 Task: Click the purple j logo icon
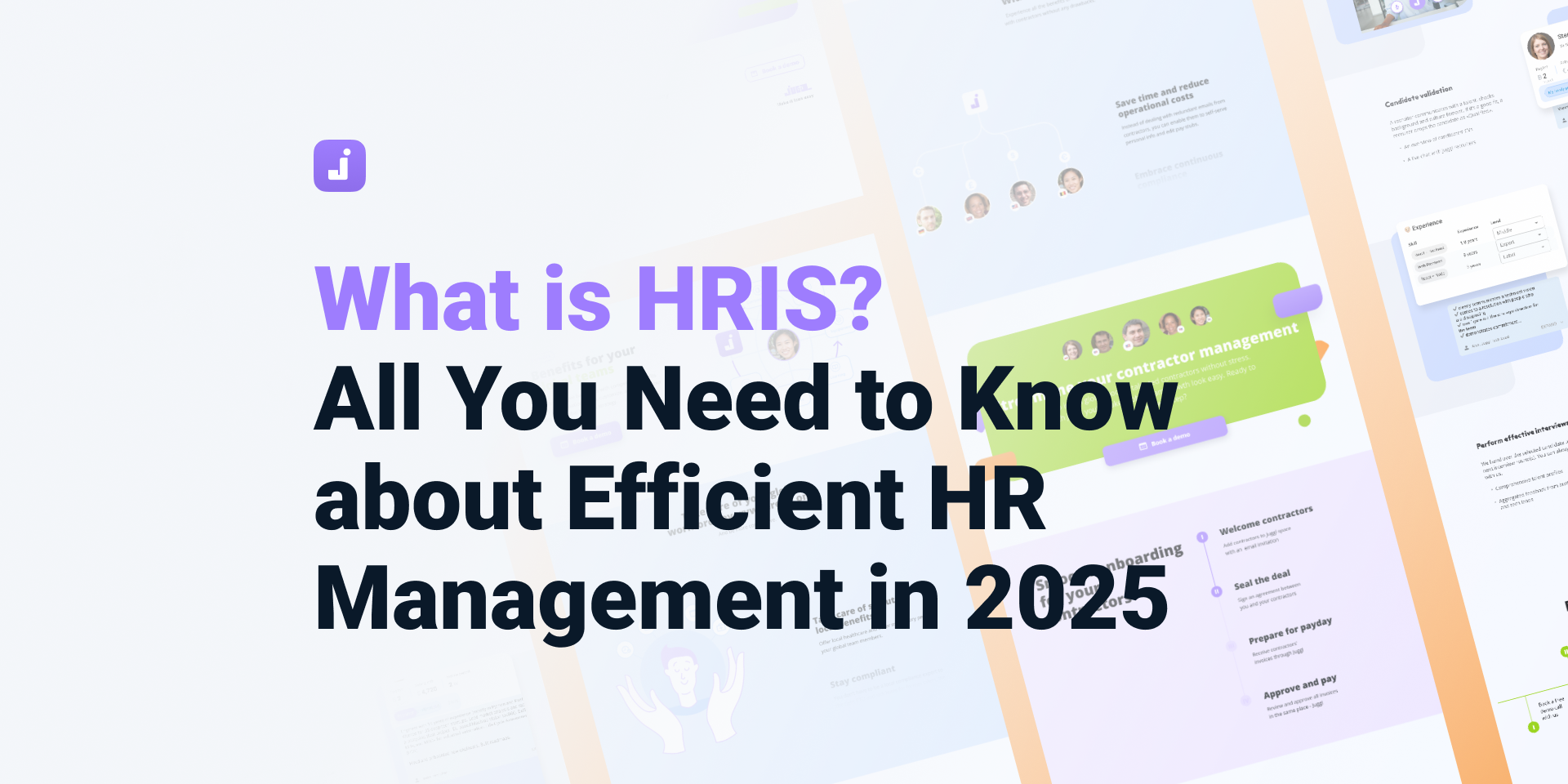(340, 166)
